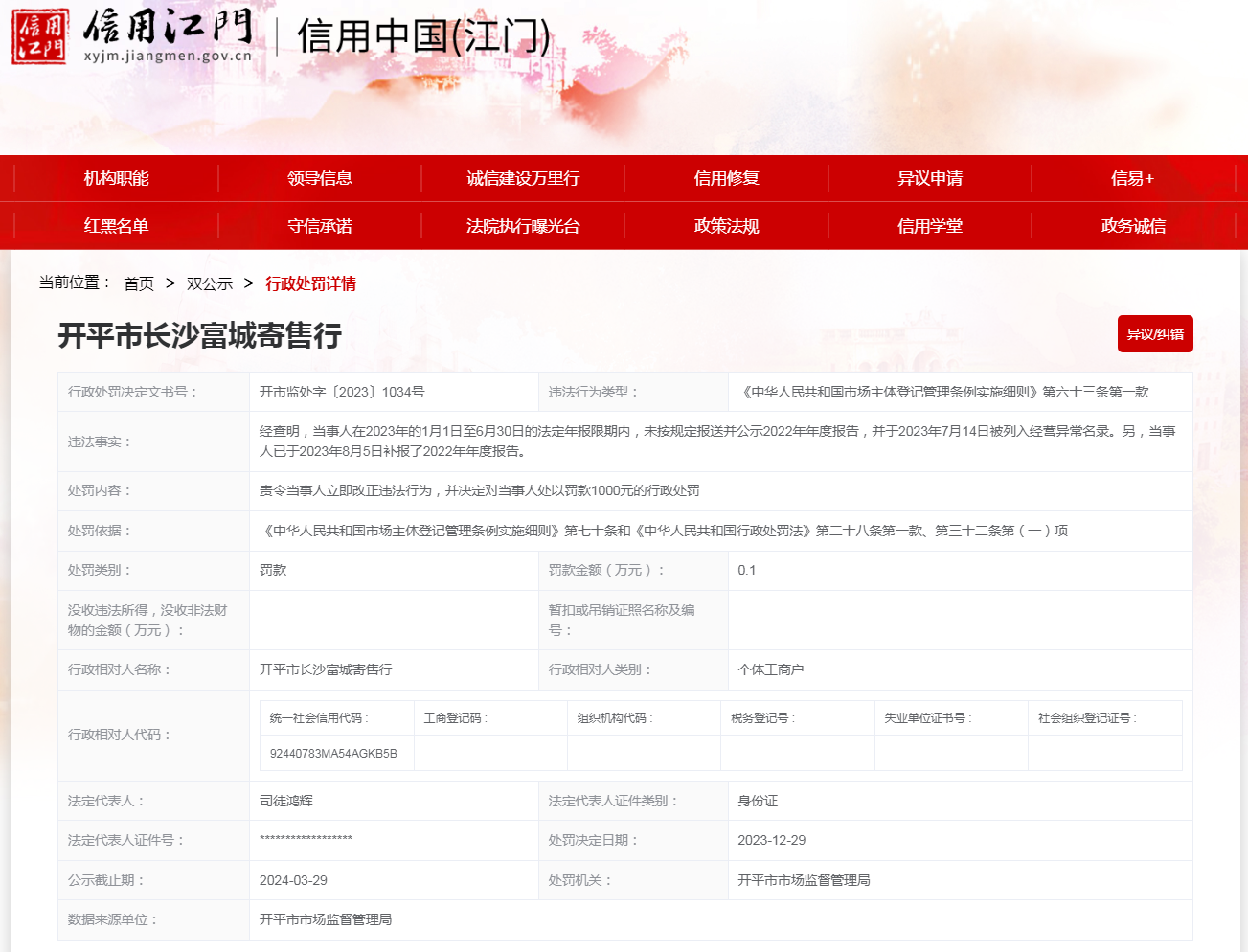The width and height of the screenshot is (1248, 952).
Task: Open the 信易+ menu item
Action: (1132, 178)
